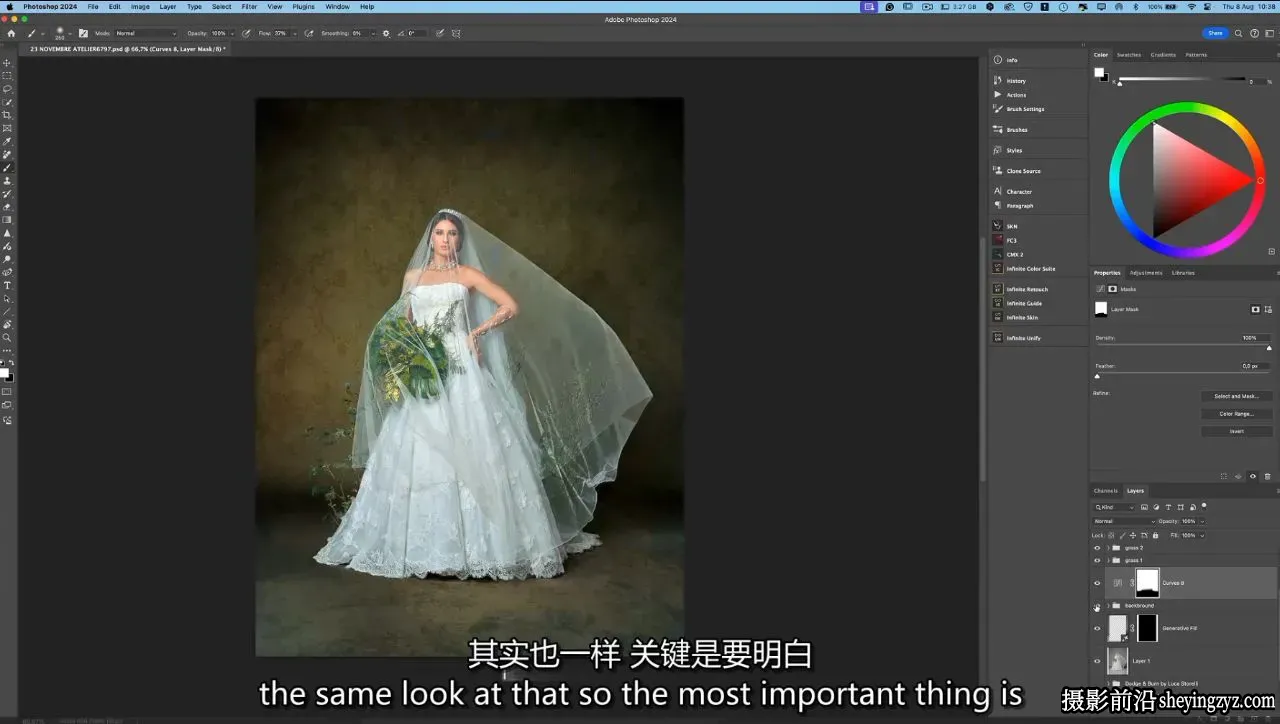Expand the background group folder

[x=1108, y=605]
